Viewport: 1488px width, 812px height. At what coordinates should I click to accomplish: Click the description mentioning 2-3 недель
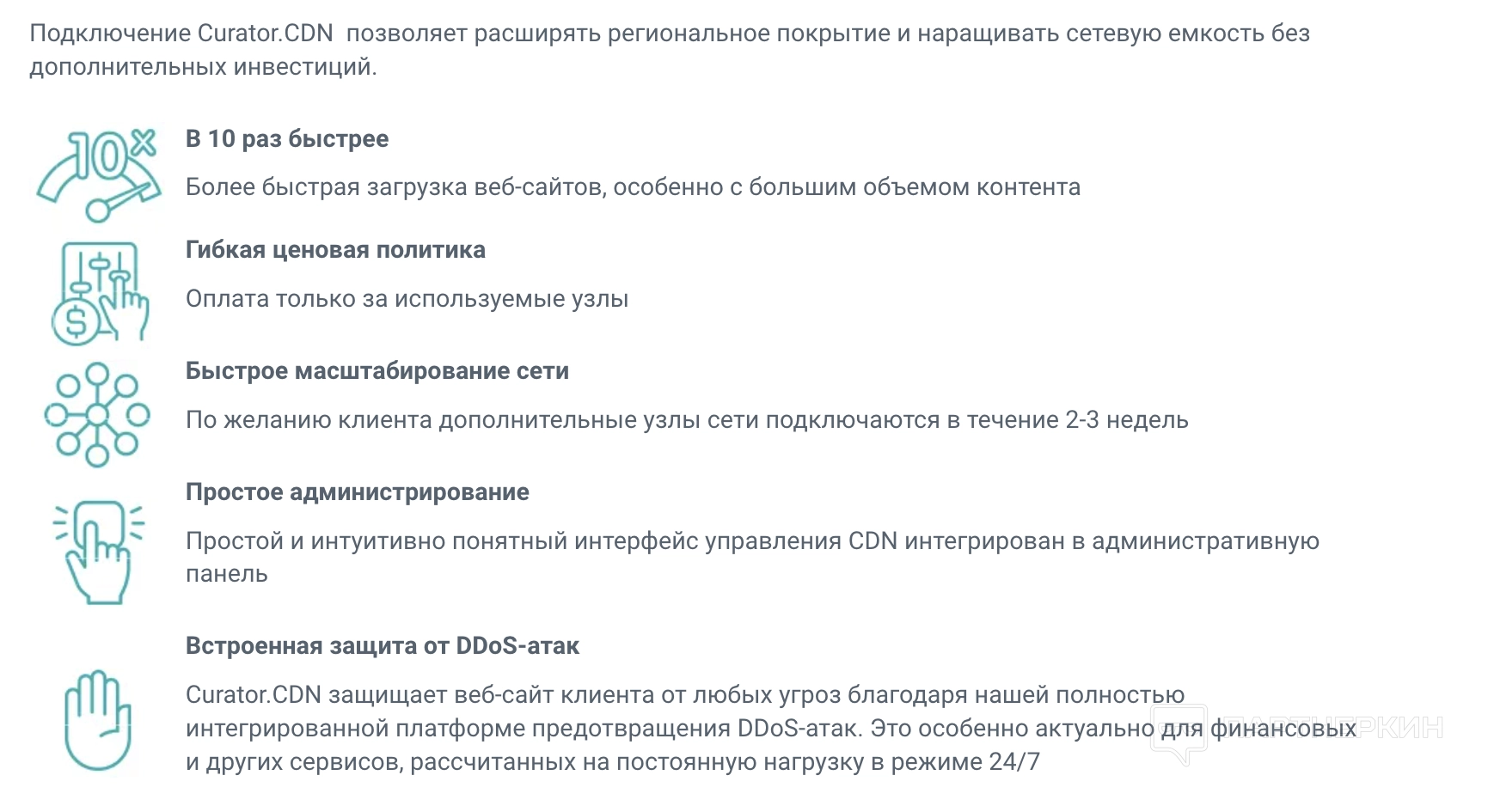(687, 420)
